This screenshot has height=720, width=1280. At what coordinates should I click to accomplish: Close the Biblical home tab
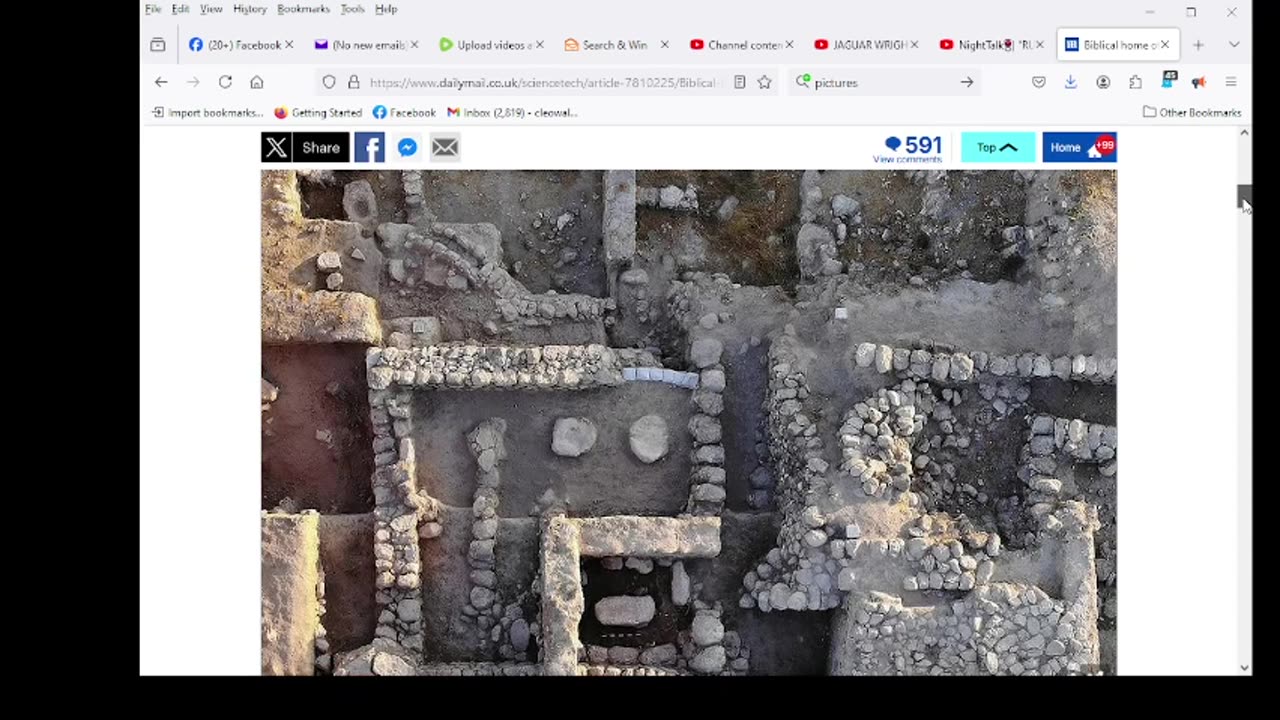1165,45
